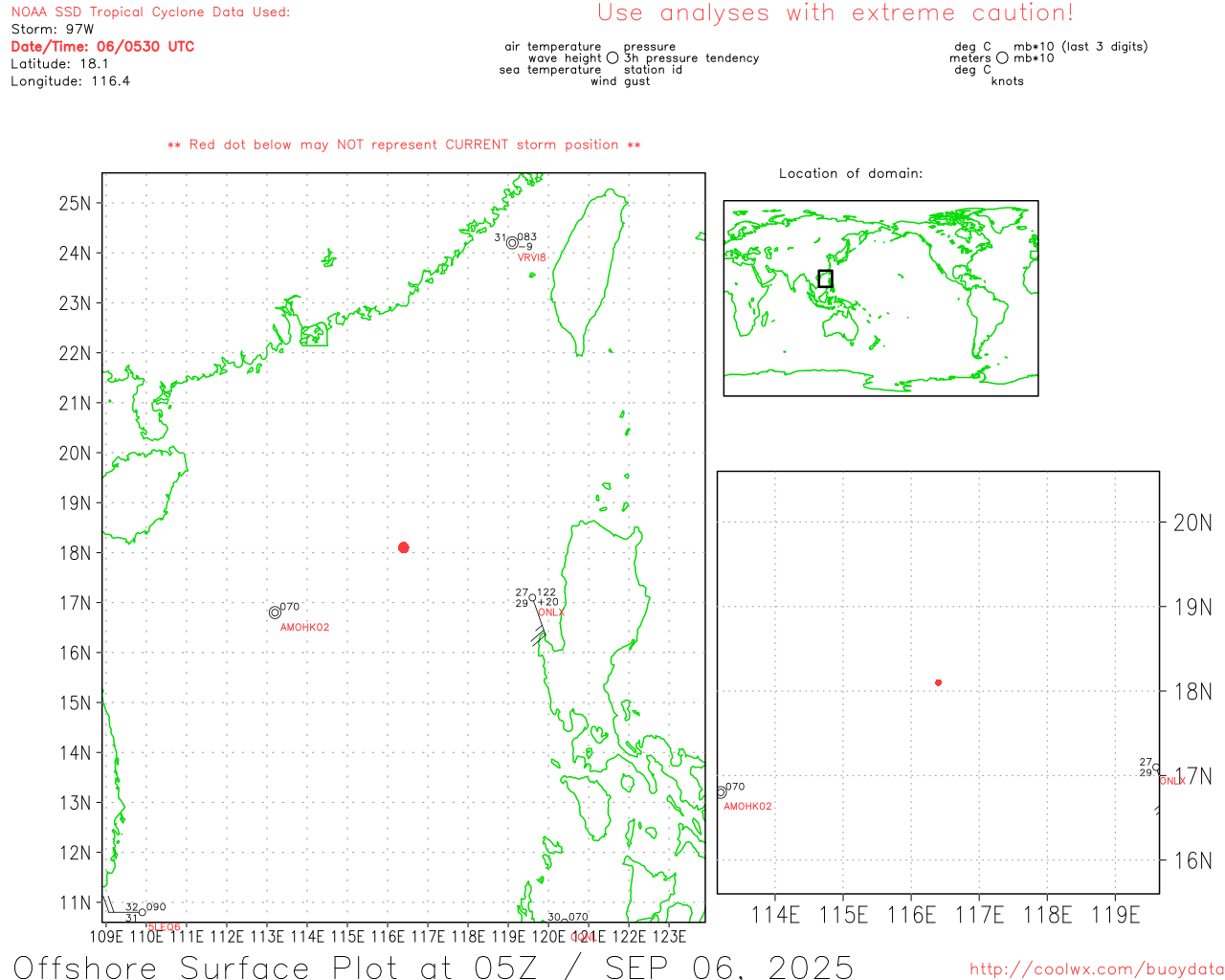
Task: Click the wind barb below ONLX station
Action: point(538,622)
